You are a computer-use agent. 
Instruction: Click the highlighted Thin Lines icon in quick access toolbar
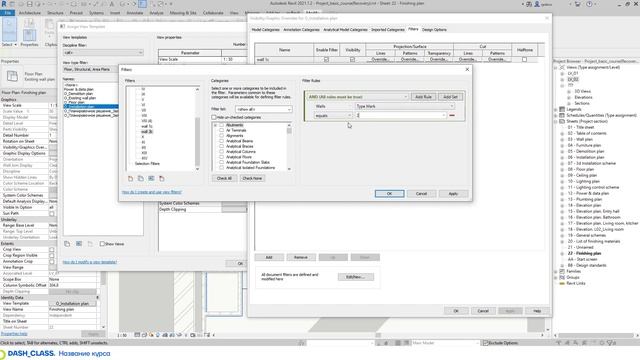coord(142,4)
